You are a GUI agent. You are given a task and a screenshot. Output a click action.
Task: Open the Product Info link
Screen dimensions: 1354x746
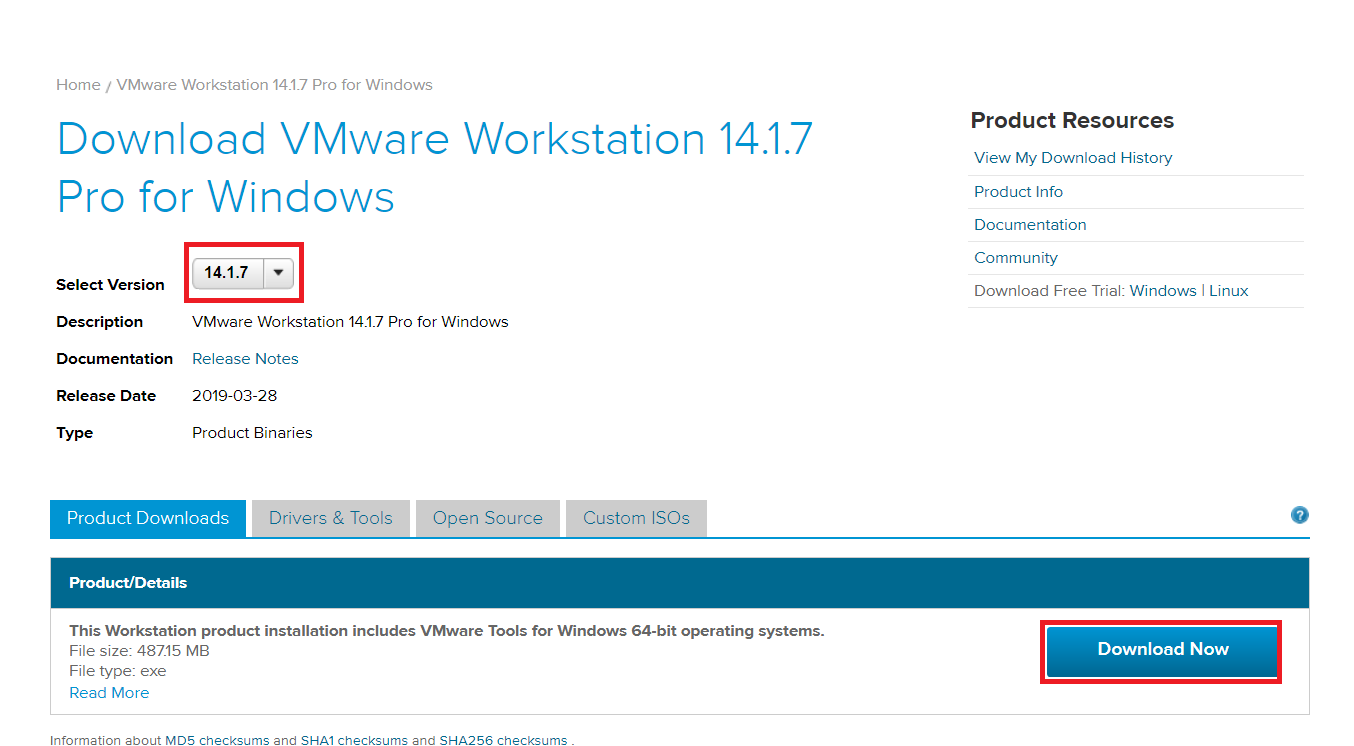tap(1018, 192)
